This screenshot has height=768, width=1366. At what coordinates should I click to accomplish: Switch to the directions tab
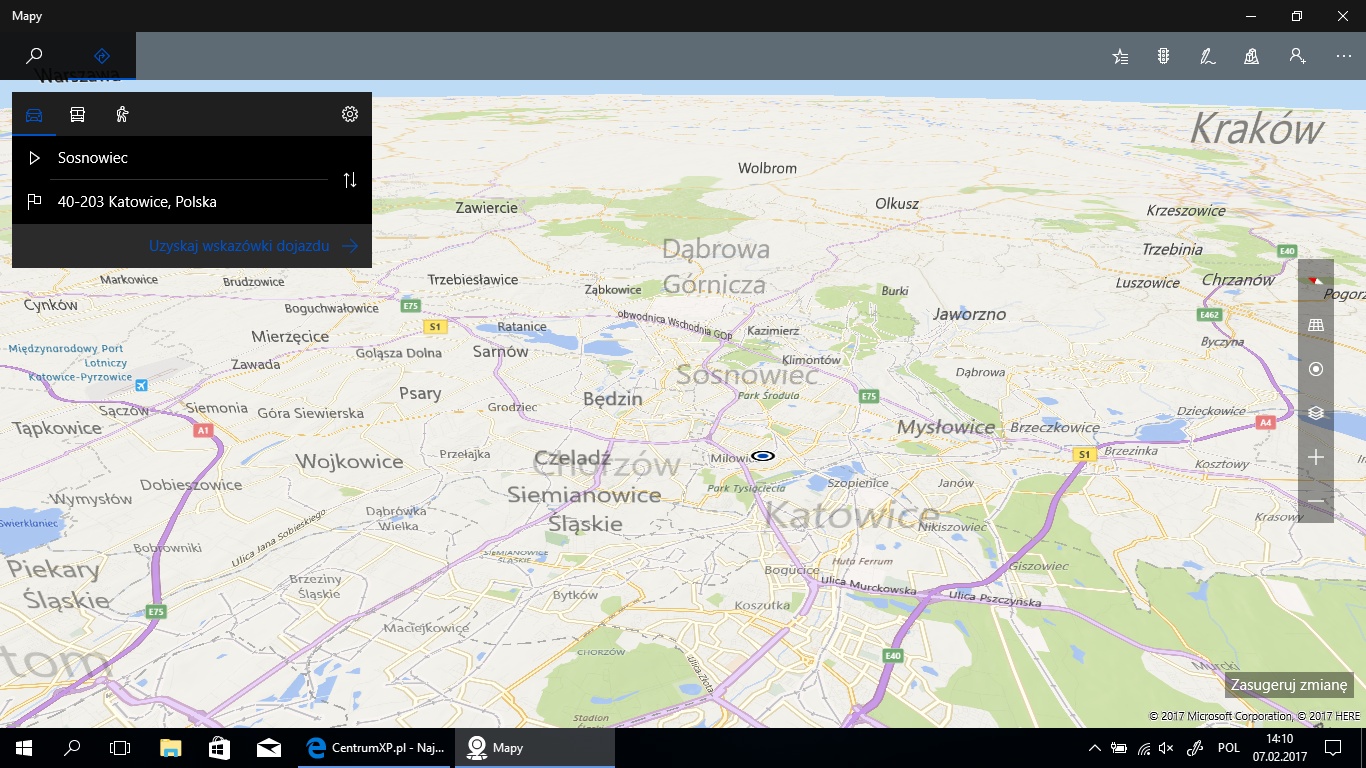(x=102, y=56)
